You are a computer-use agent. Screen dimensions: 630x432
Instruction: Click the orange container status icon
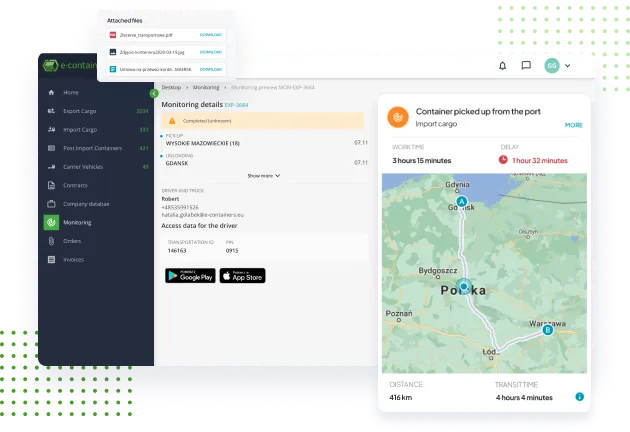pos(398,117)
